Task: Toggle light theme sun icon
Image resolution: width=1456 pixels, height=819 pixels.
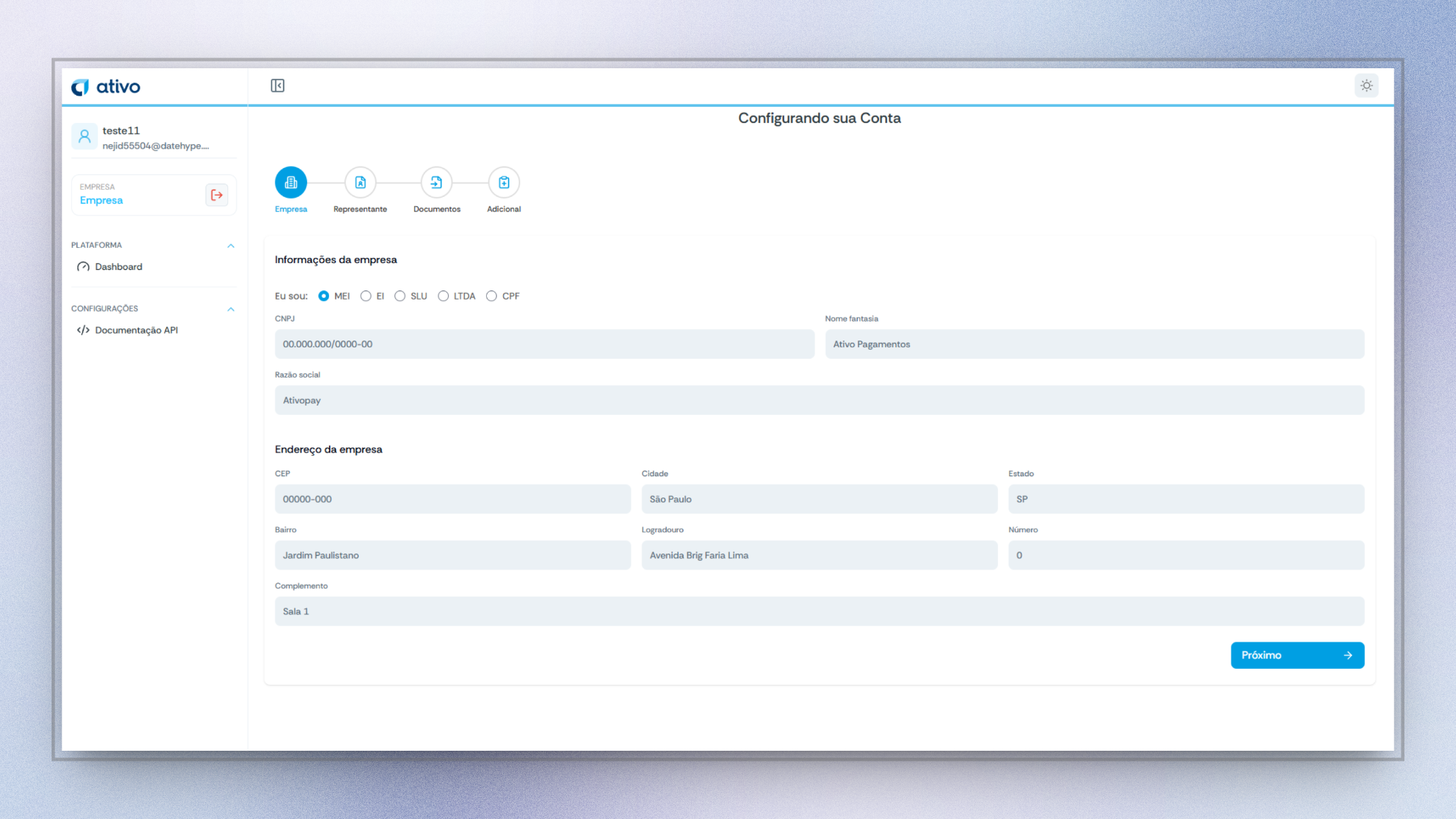Action: tap(1366, 86)
